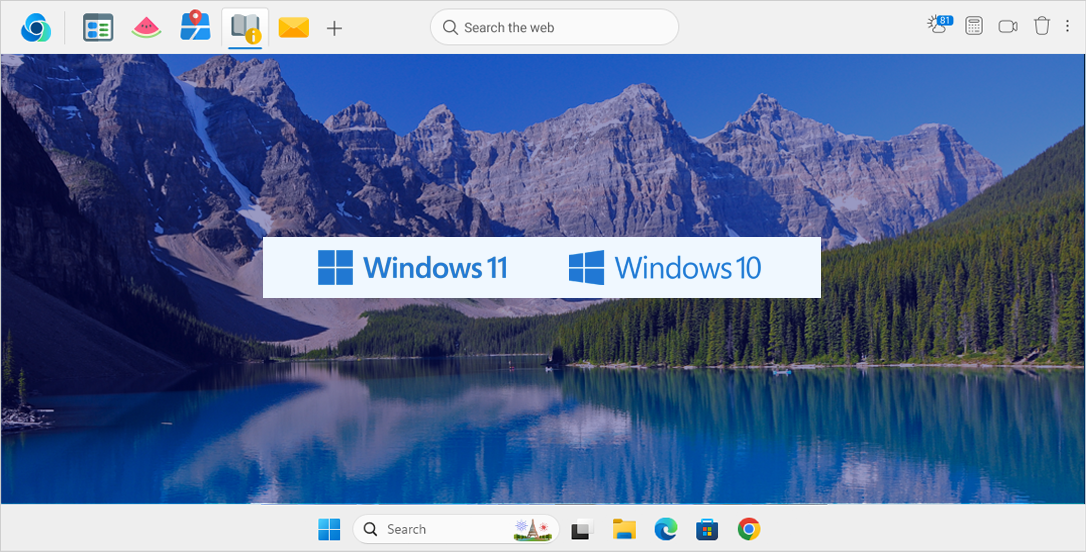The height and width of the screenshot is (552, 1086).
Task: Click the blue swirl app logo
Action: [x=35, y=28]
